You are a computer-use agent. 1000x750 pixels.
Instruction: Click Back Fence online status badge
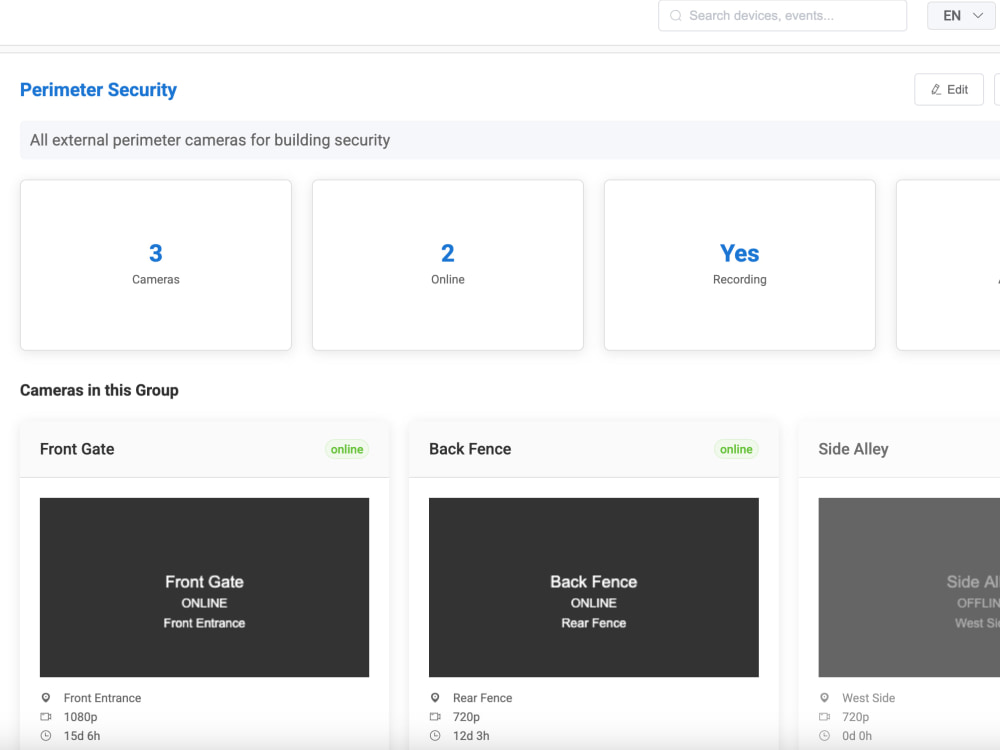pyautogui.click(x=736, y=449)
